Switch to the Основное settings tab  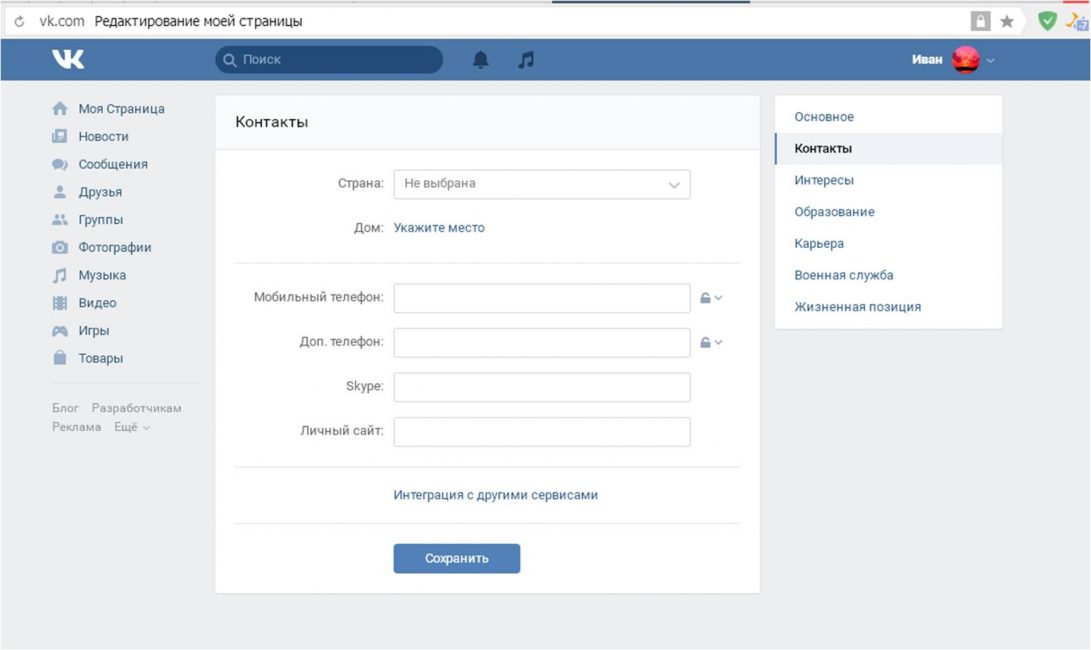[824, 117]
